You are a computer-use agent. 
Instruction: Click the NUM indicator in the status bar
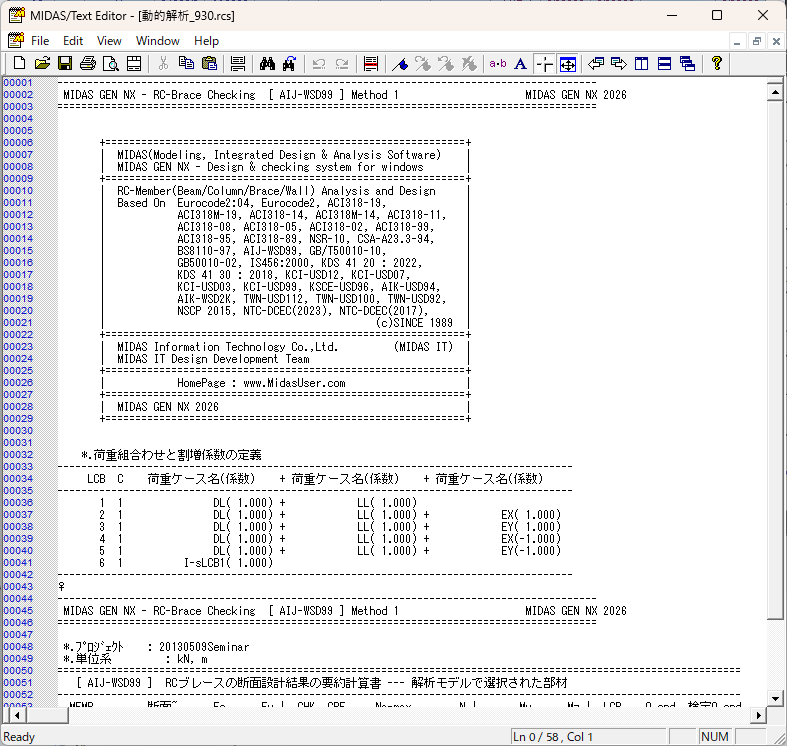pos(715,736)
